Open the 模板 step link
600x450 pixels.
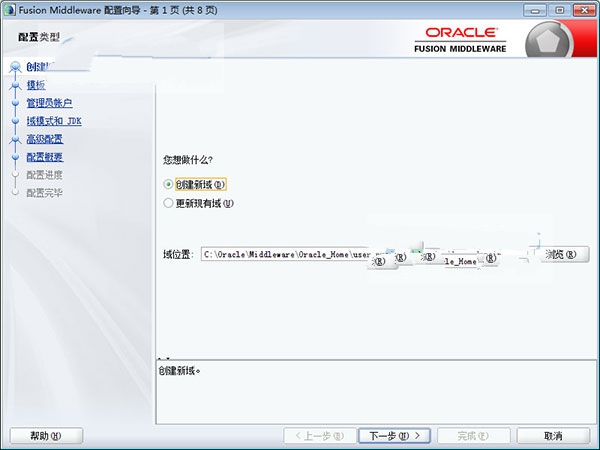[36, 85]
